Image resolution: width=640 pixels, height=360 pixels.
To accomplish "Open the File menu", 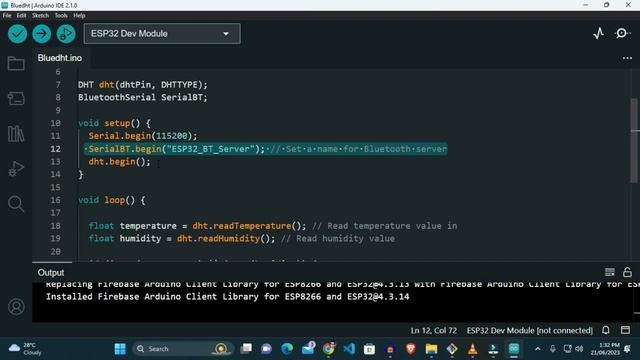I will tap(7, 16).
